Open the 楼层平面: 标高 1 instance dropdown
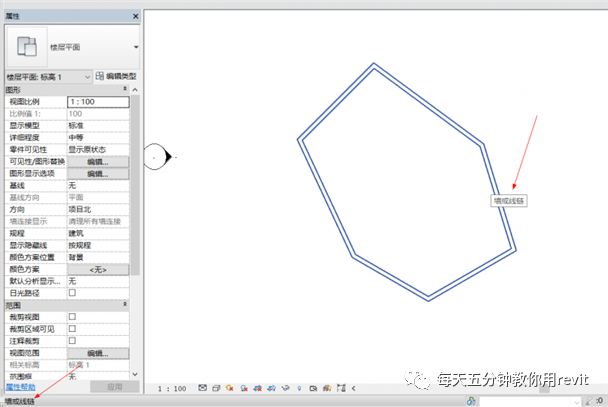608x407 pixels. coord(49,77)
